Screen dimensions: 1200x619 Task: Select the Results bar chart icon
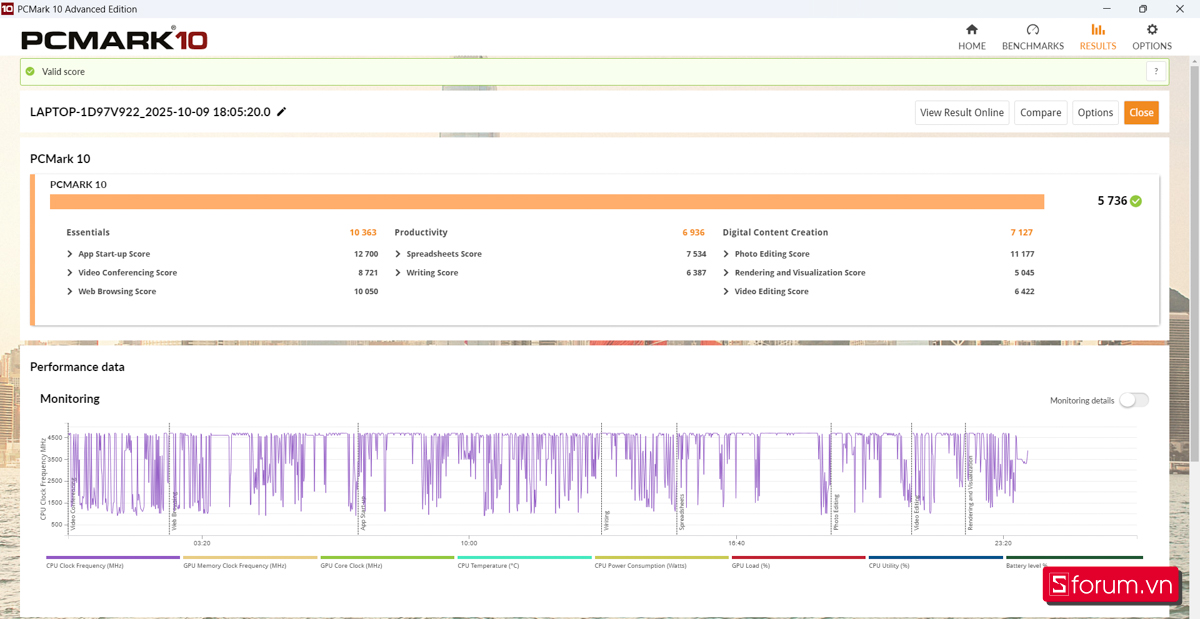[x=1097, y=30]
